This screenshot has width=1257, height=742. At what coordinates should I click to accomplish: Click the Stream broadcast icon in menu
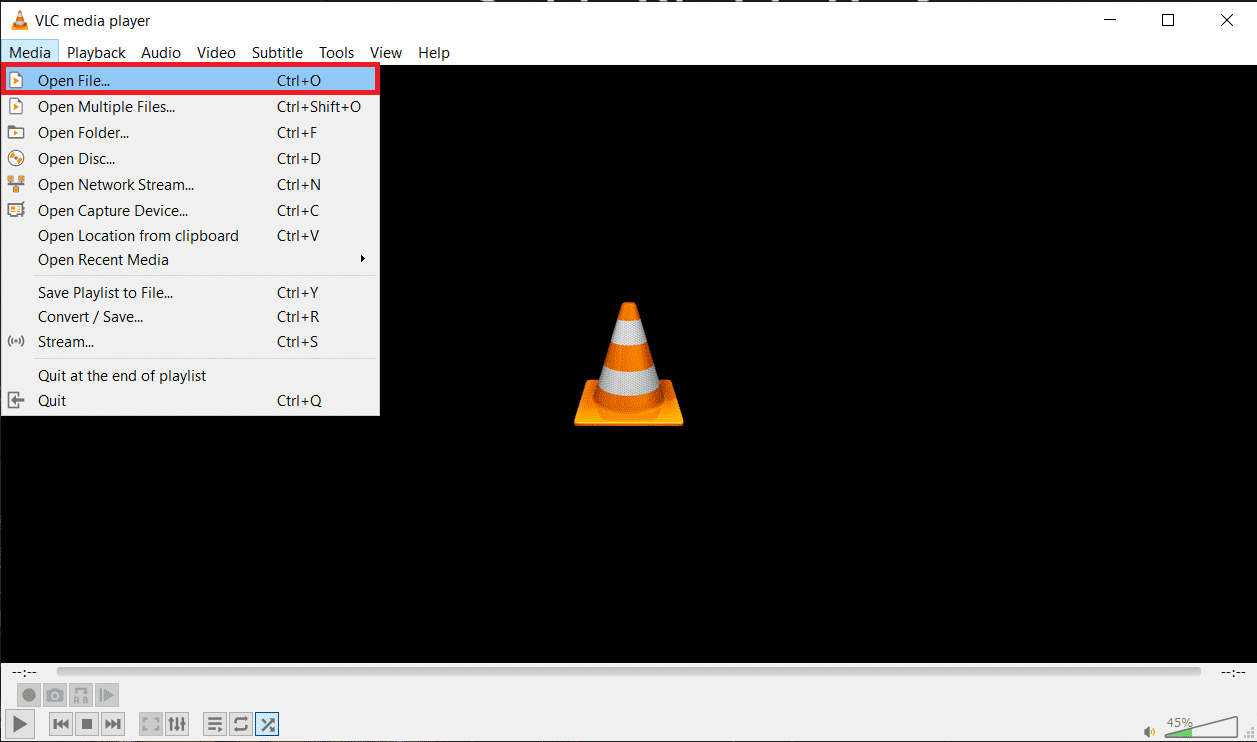point(16,342)
